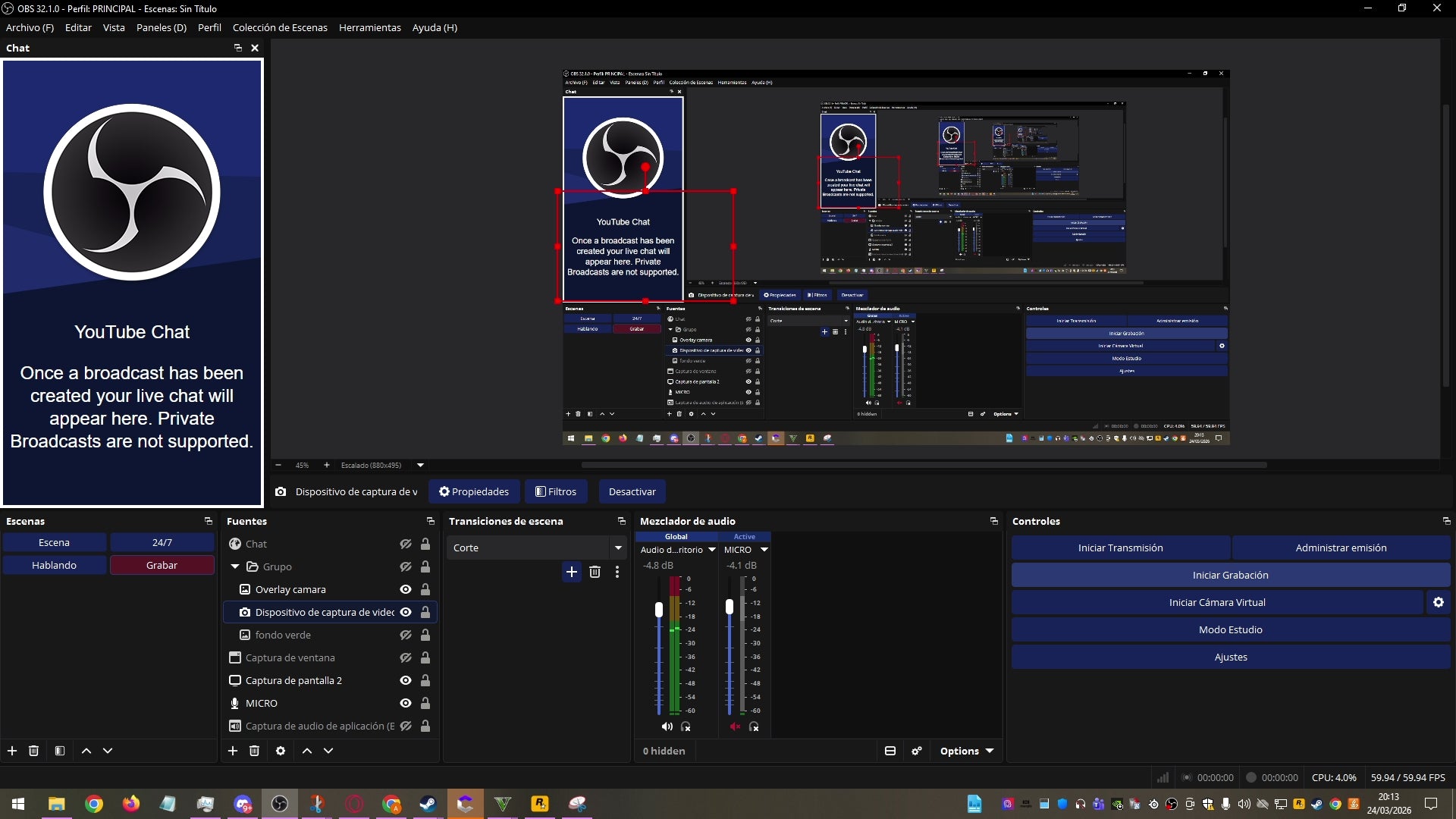The image size is (1456, 819).
Task: Collapse the Grupo folder in sources
Action: tap(235, 566)
